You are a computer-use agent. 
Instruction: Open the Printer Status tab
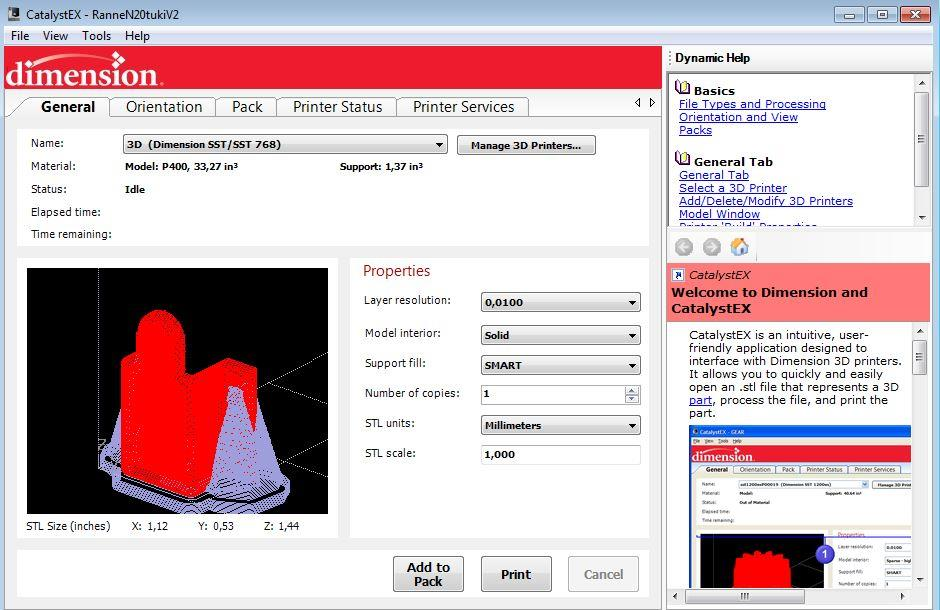point(338,107)
